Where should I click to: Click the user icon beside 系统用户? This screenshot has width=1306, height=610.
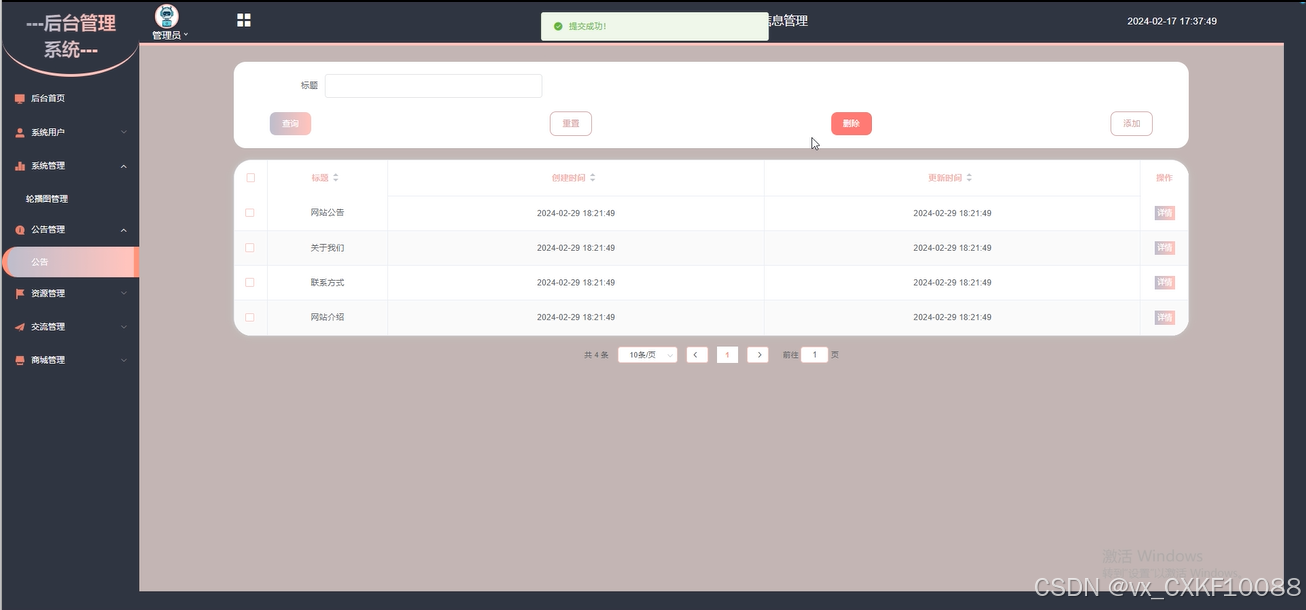tap(20, 132)
